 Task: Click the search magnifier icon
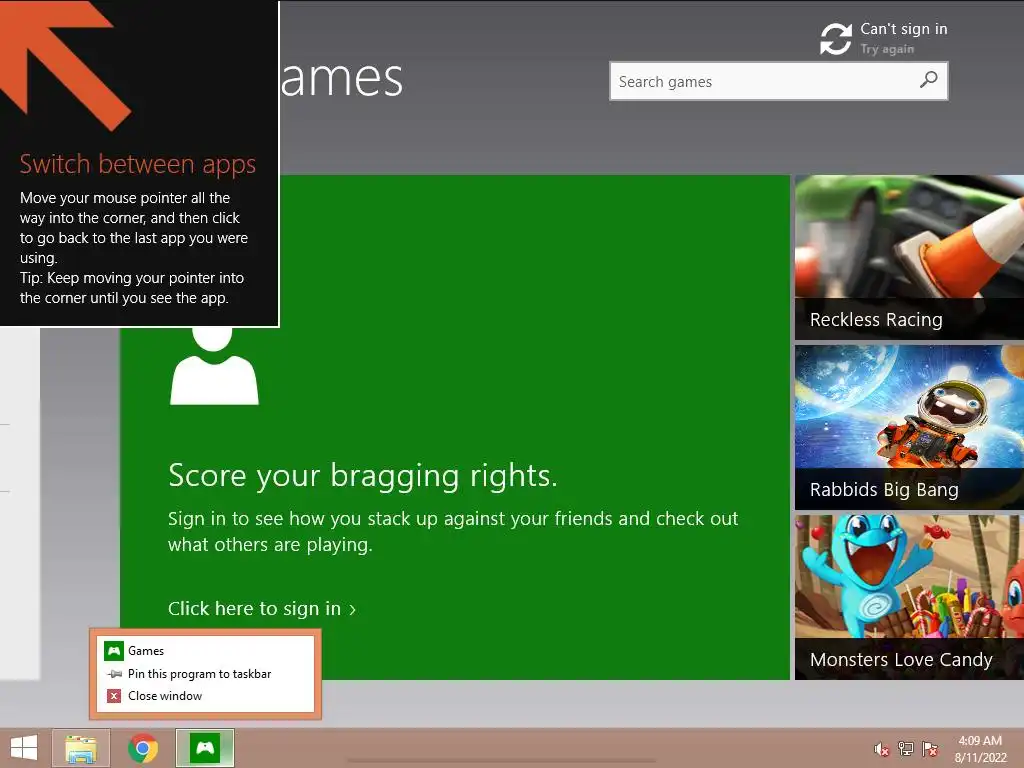click(x=928, y=80)
